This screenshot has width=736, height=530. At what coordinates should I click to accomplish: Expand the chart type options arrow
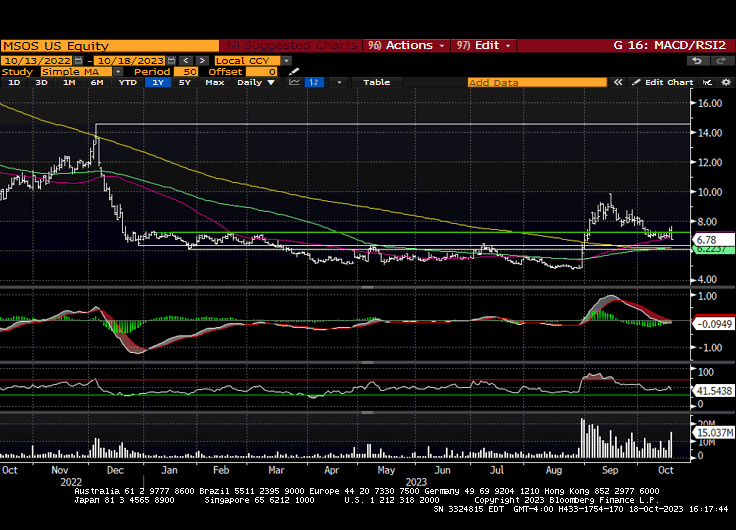coord(339,82)
